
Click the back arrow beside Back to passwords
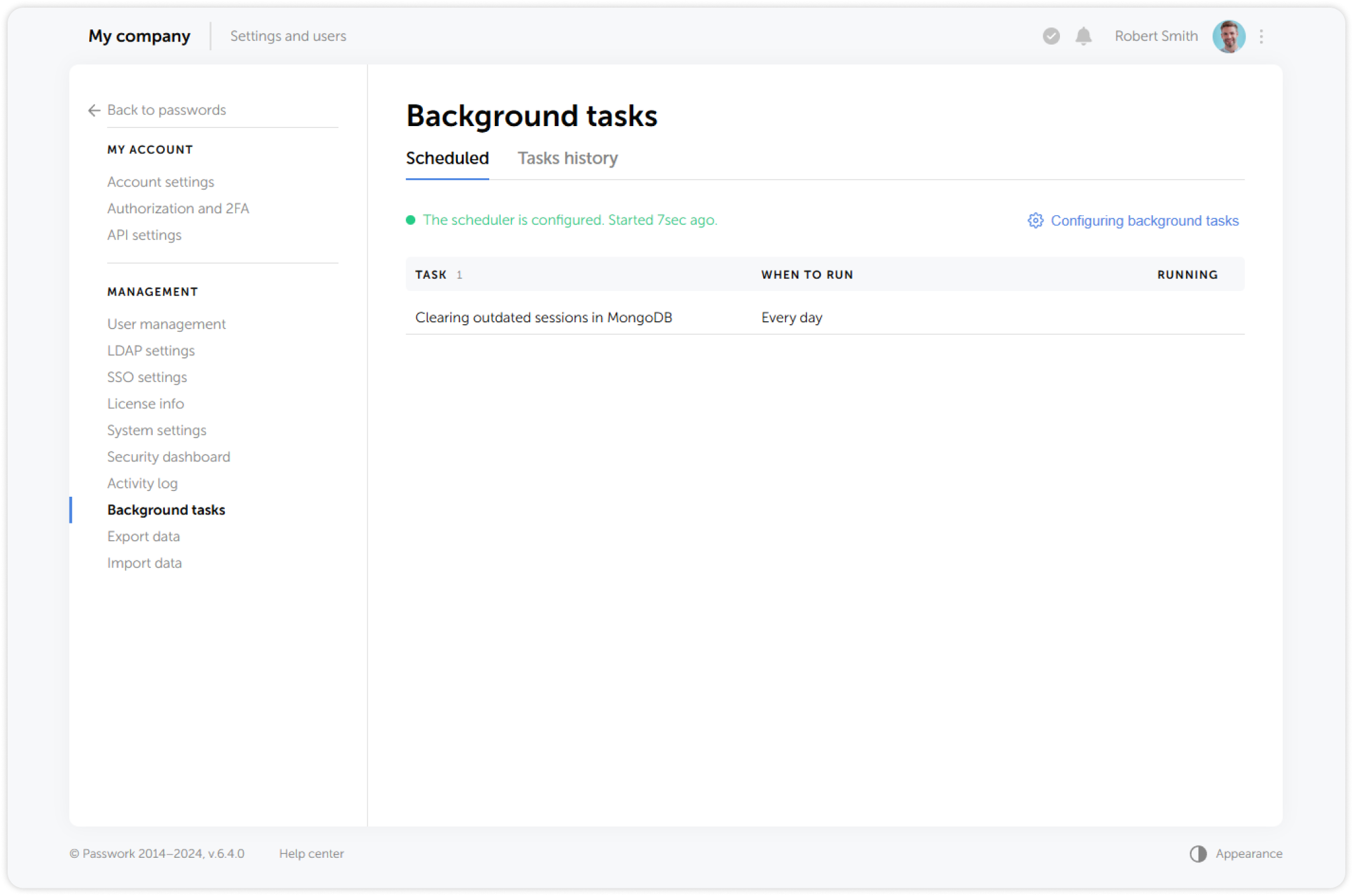(x=93, y=110)
